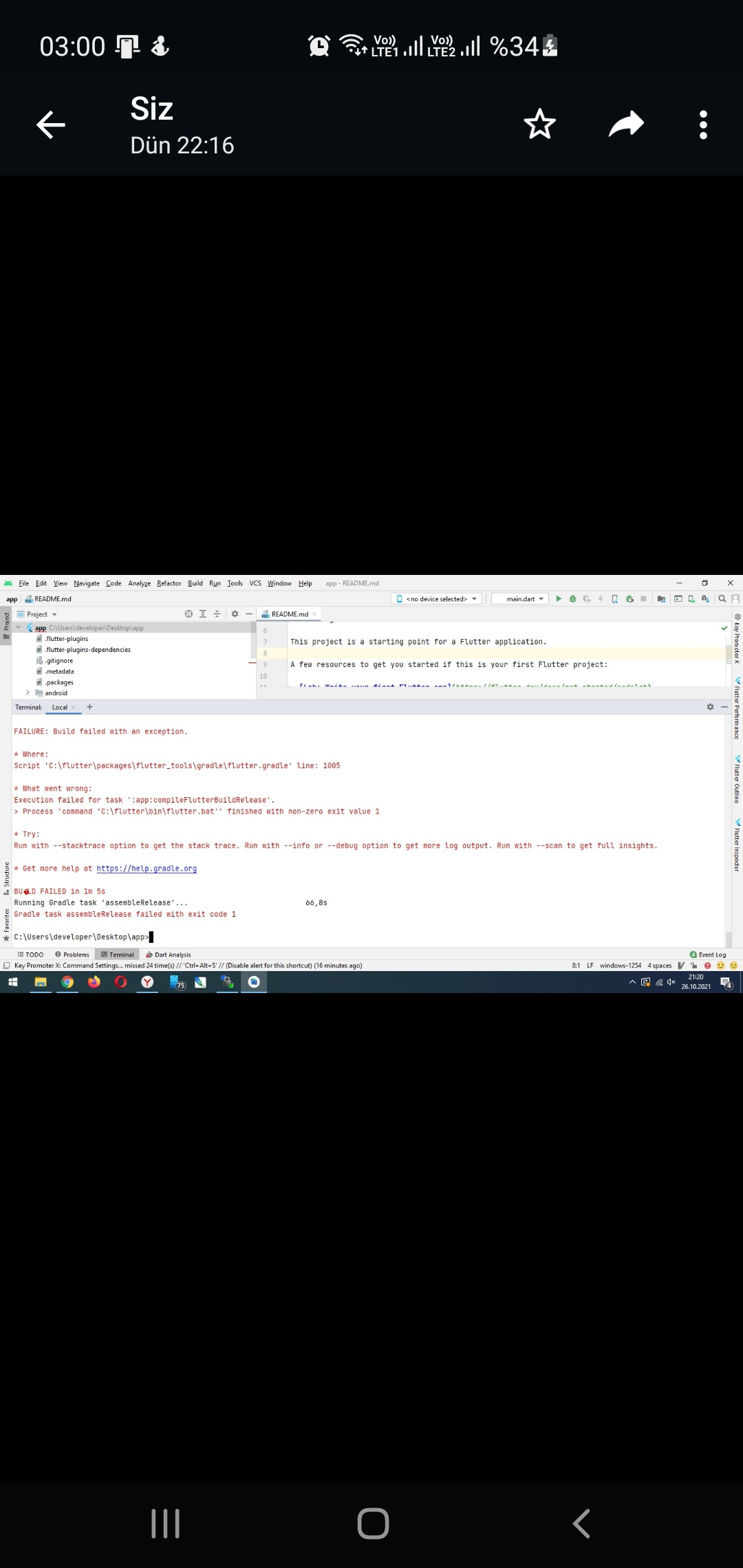Click the stop square icon

tap(643, 599)
